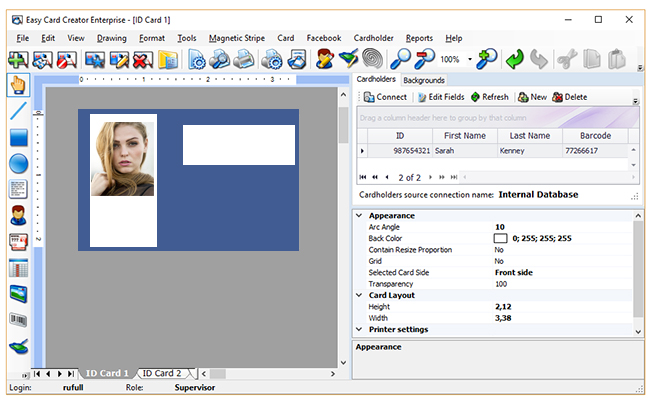Click the copy pages icon
652x403 pixels.
[x=592, y=59]
